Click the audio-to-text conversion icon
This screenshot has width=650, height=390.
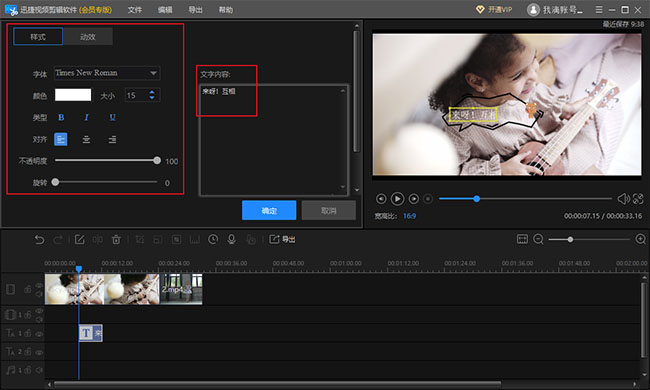point(250,240)
